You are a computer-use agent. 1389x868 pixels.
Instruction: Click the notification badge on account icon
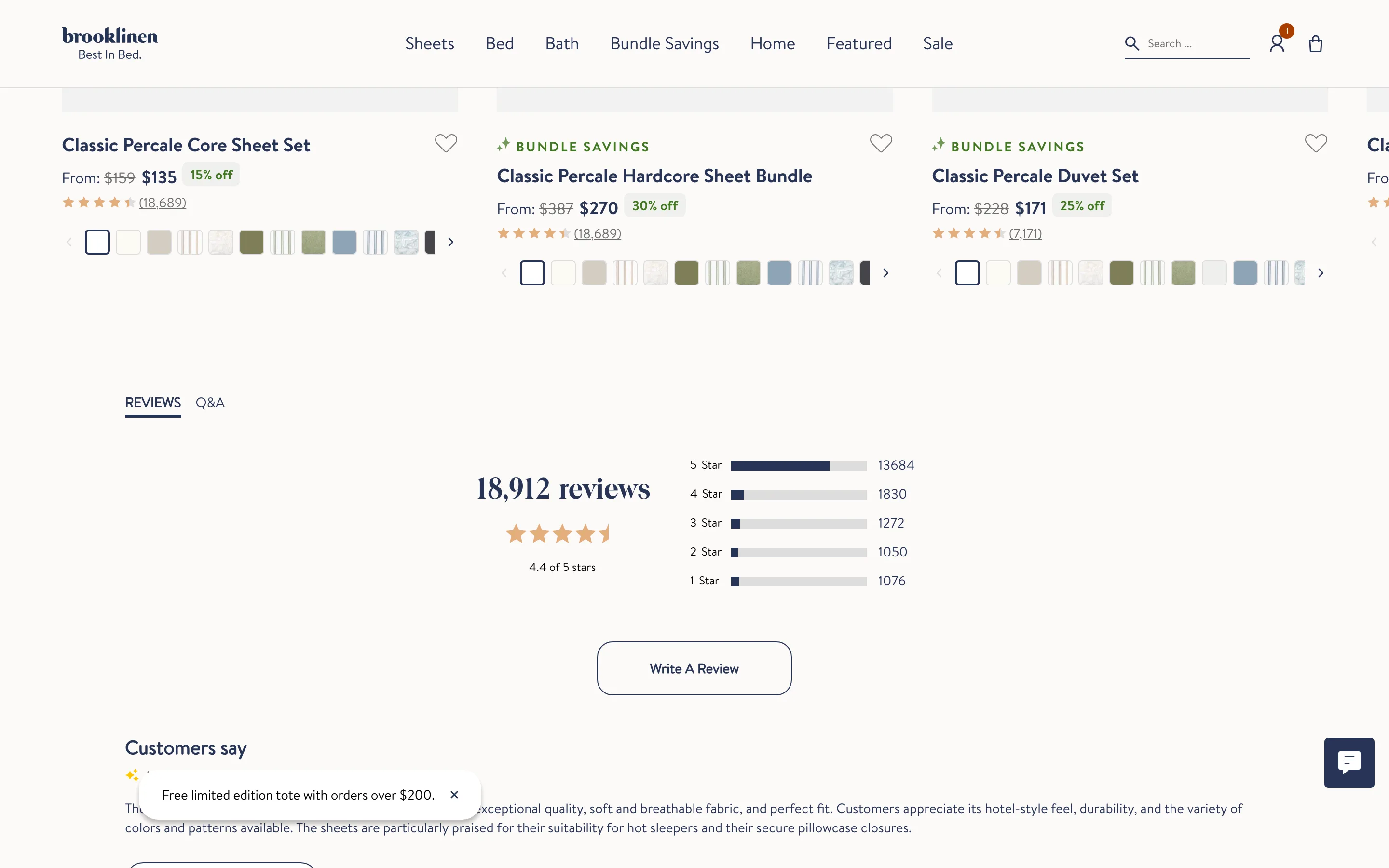point(1287,30)
